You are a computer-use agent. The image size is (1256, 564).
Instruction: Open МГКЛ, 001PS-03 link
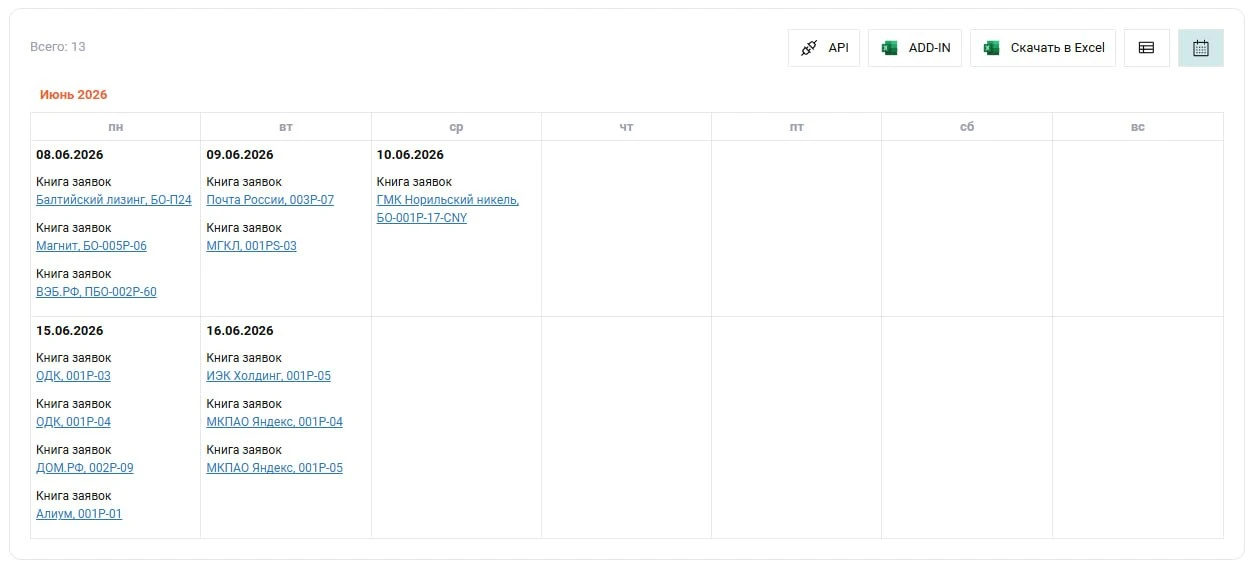pos(252,246)
